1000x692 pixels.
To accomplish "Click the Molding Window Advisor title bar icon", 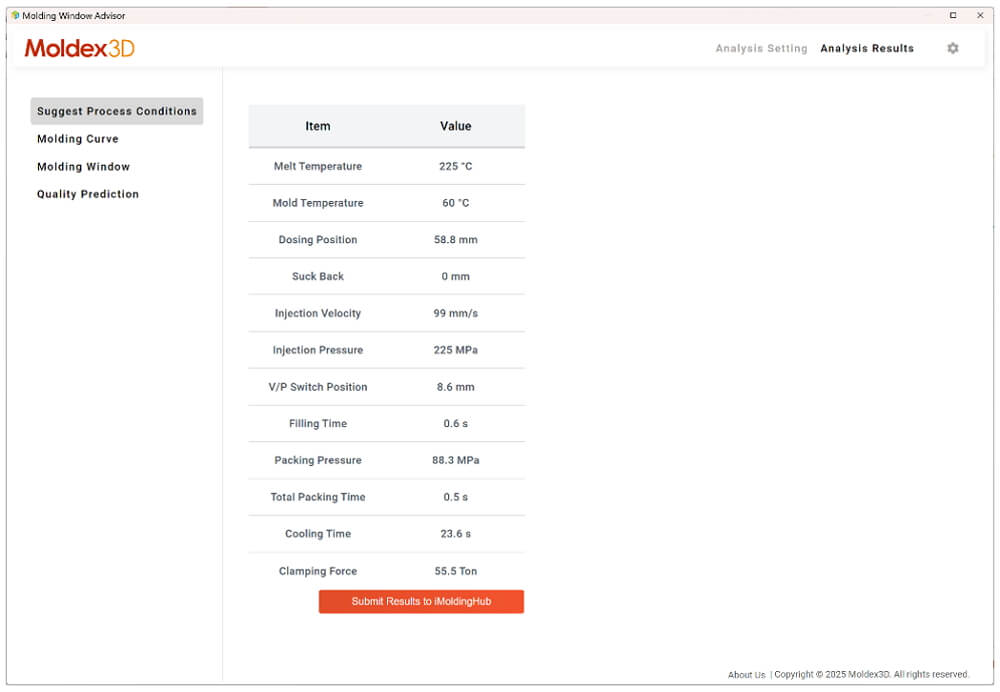I will 15,15.
